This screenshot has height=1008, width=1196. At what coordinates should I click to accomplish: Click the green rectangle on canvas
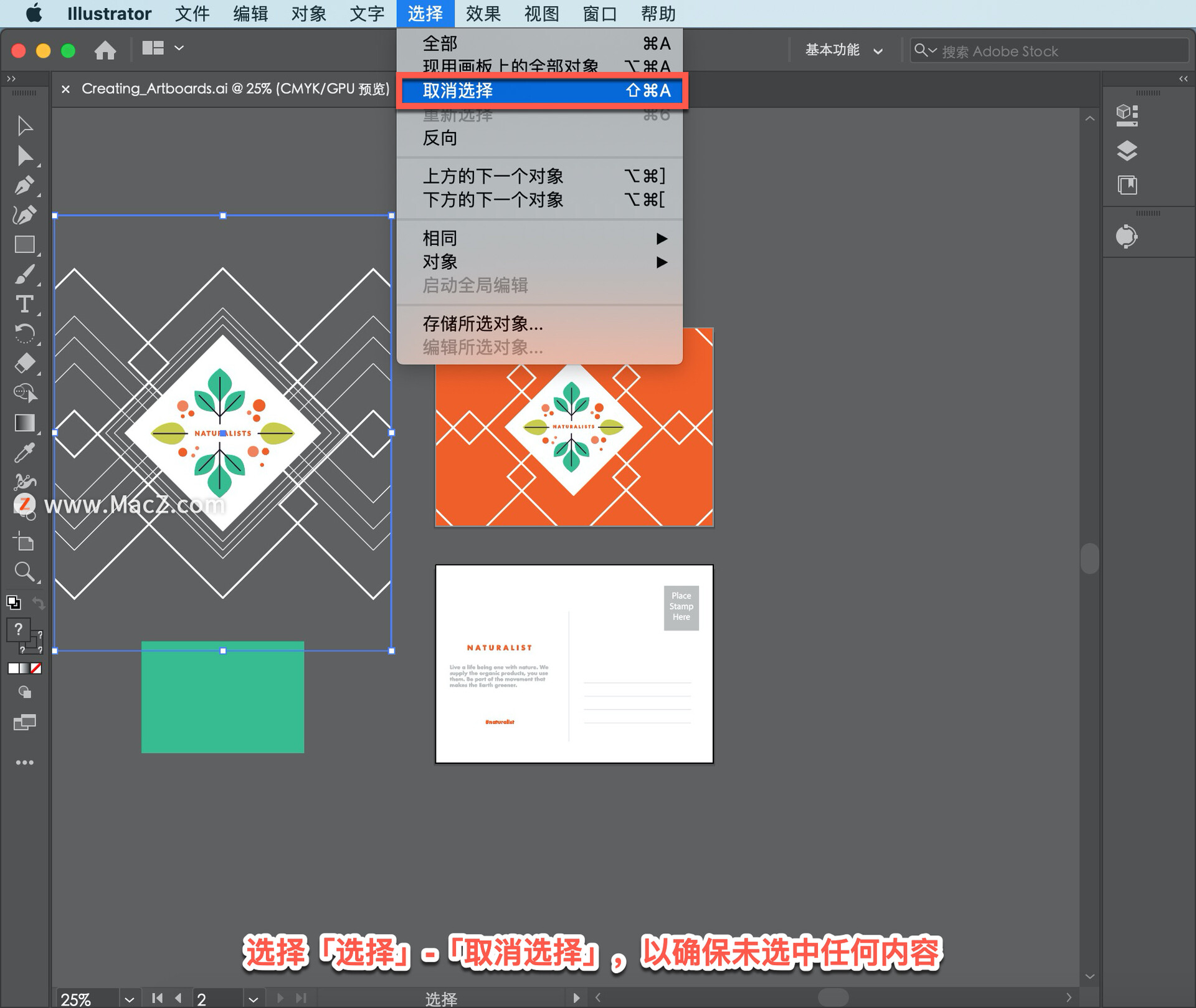pyautogui.click(x=222, y=698)
